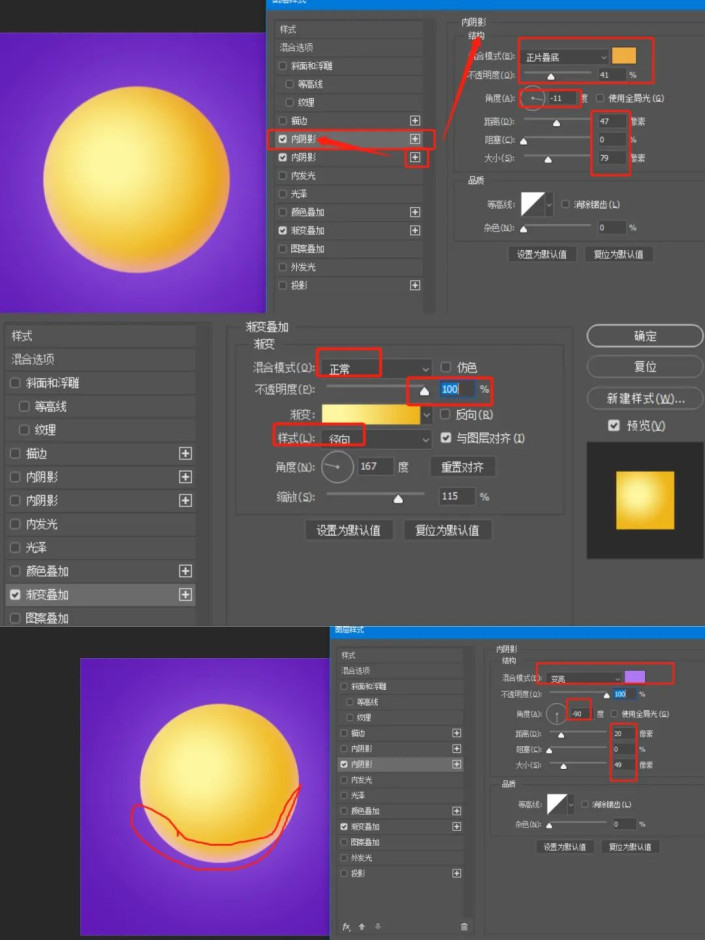Click the move effect up arrow

coord(361,926)
